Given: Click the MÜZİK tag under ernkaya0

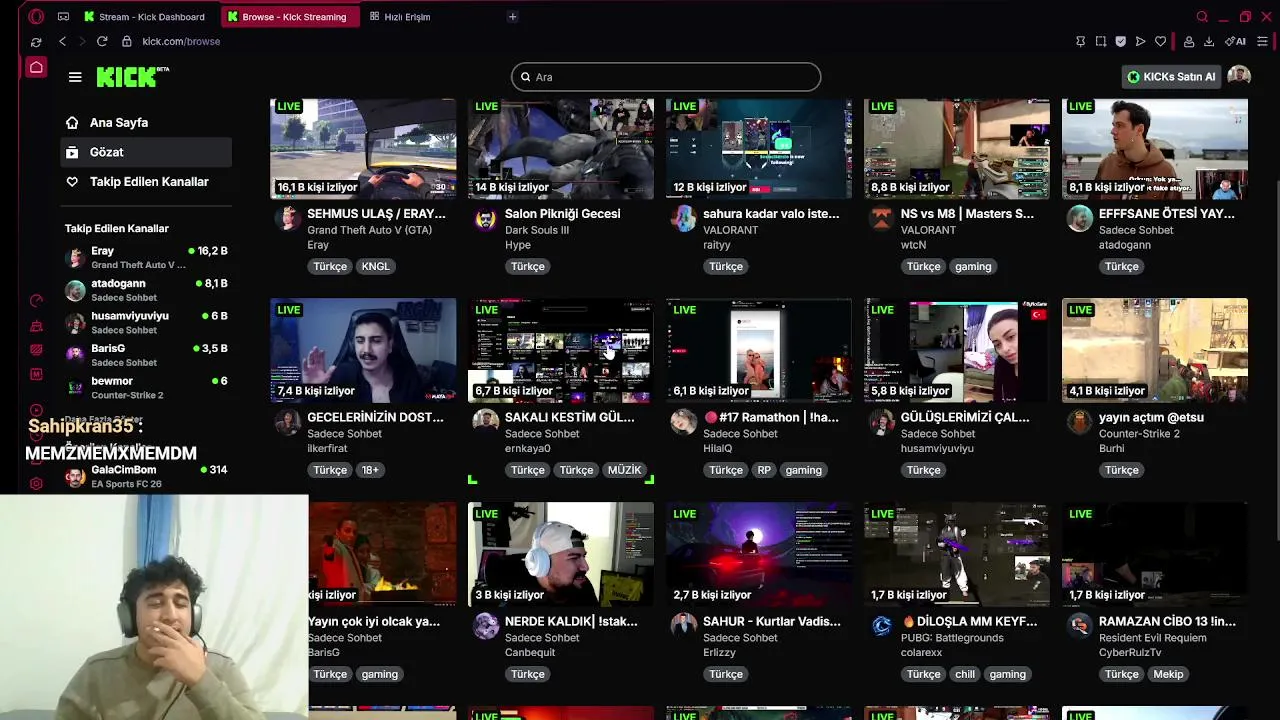Looking at the screenshot, I should 625,470.
